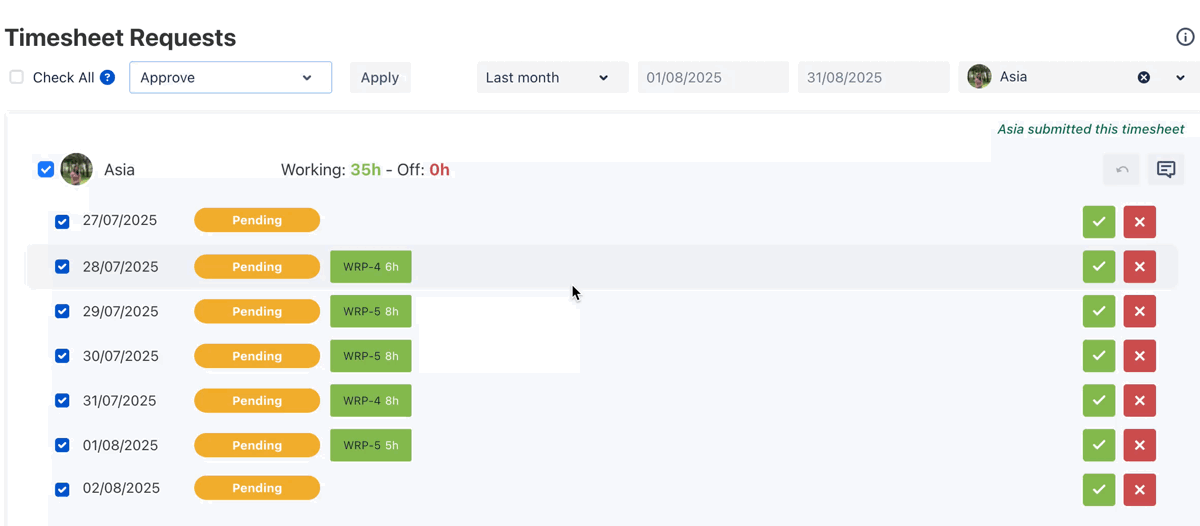Click the WRP-4 6h worklog tag
This screenshot has height=526, width=1200.
[370, 267]
